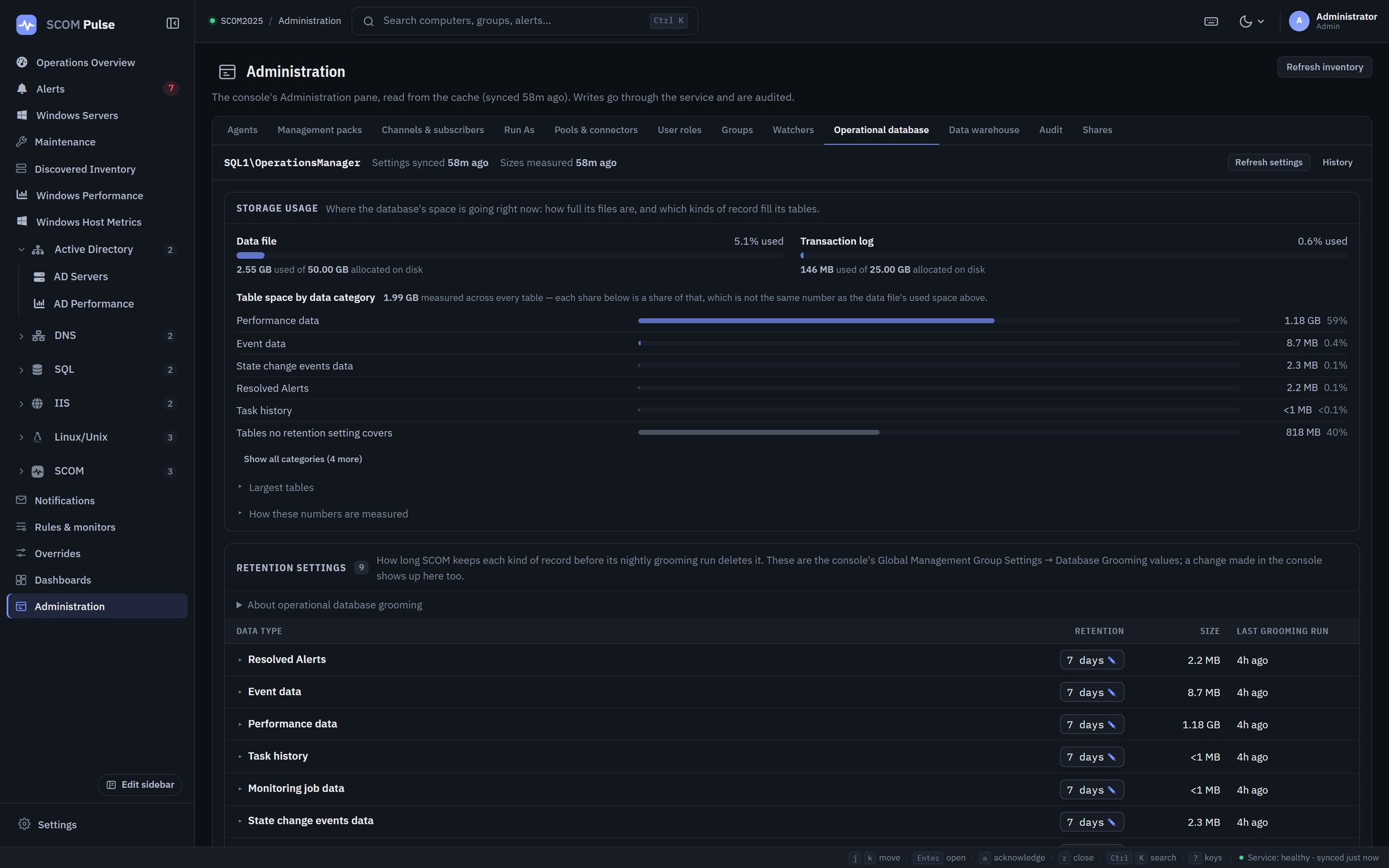Click the SCOM2025 breadcrumb

click(241, 21)
